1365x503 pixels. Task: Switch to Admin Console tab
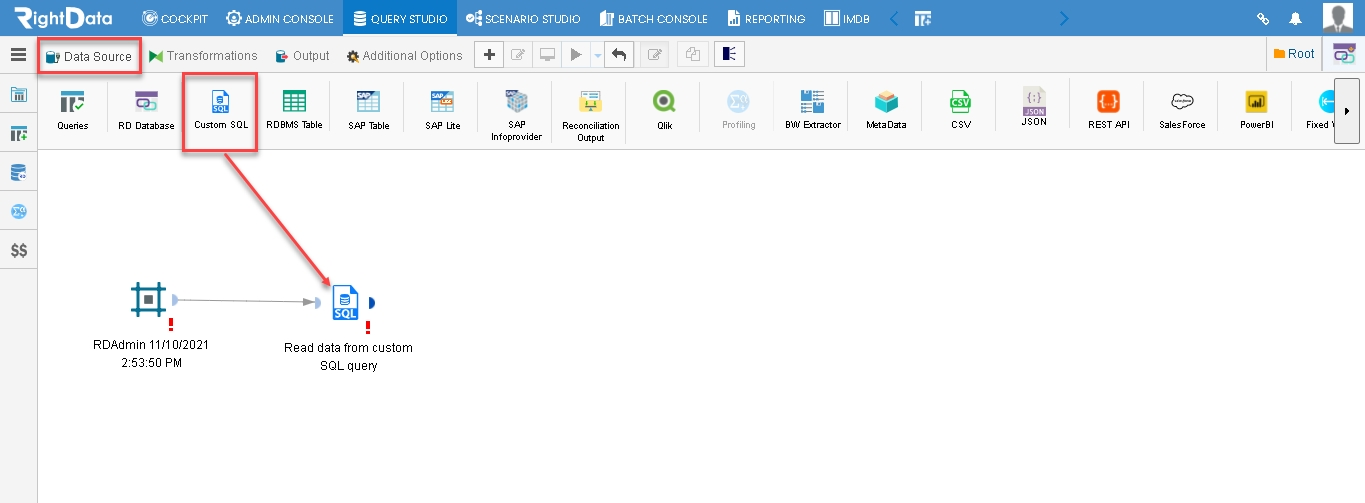coord(280,18)
